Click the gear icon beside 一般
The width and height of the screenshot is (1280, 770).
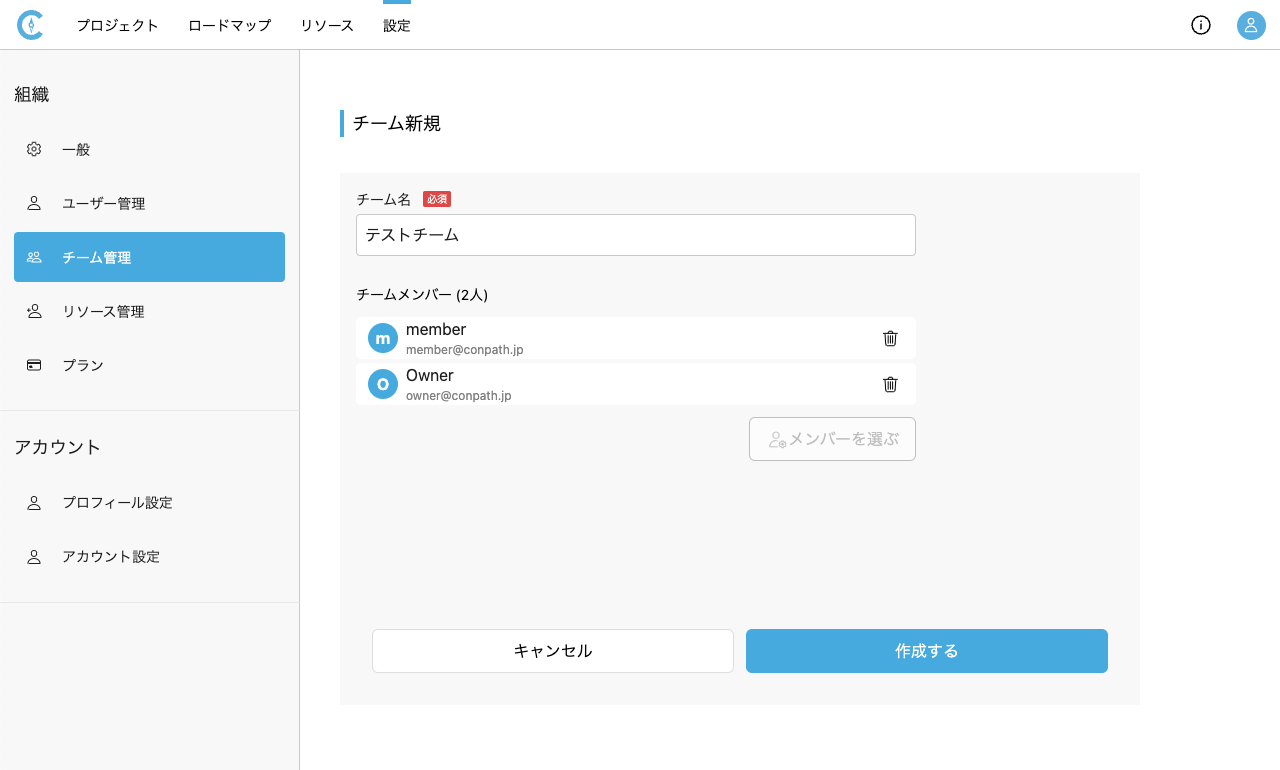34,149
